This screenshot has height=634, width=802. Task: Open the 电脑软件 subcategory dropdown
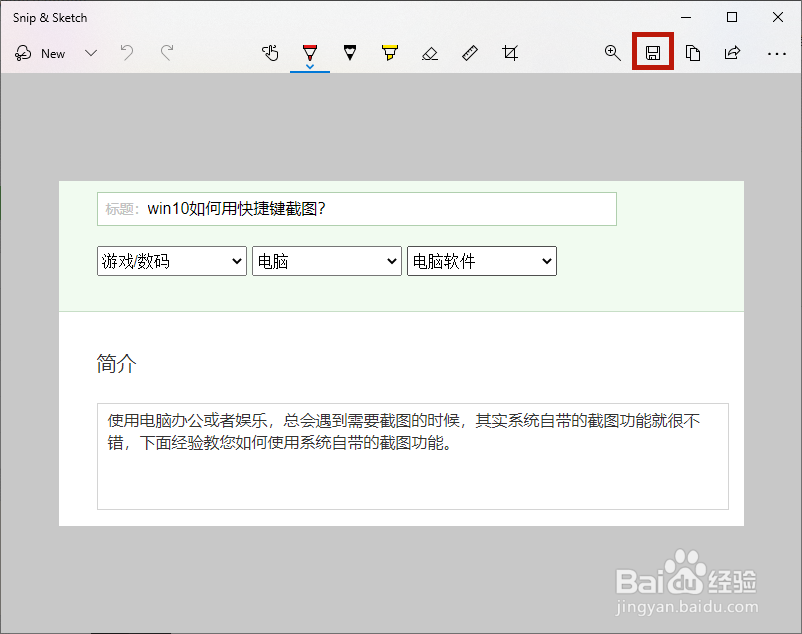point(481,260)
